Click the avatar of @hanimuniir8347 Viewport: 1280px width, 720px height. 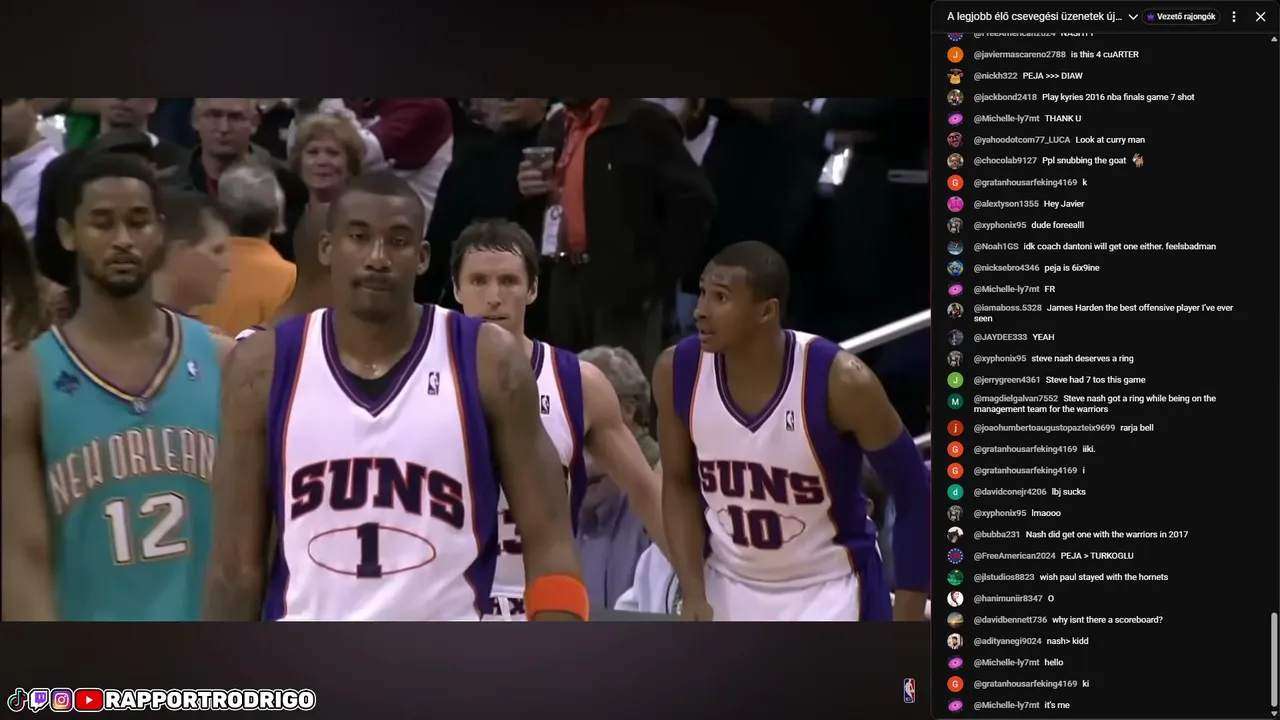955,599
